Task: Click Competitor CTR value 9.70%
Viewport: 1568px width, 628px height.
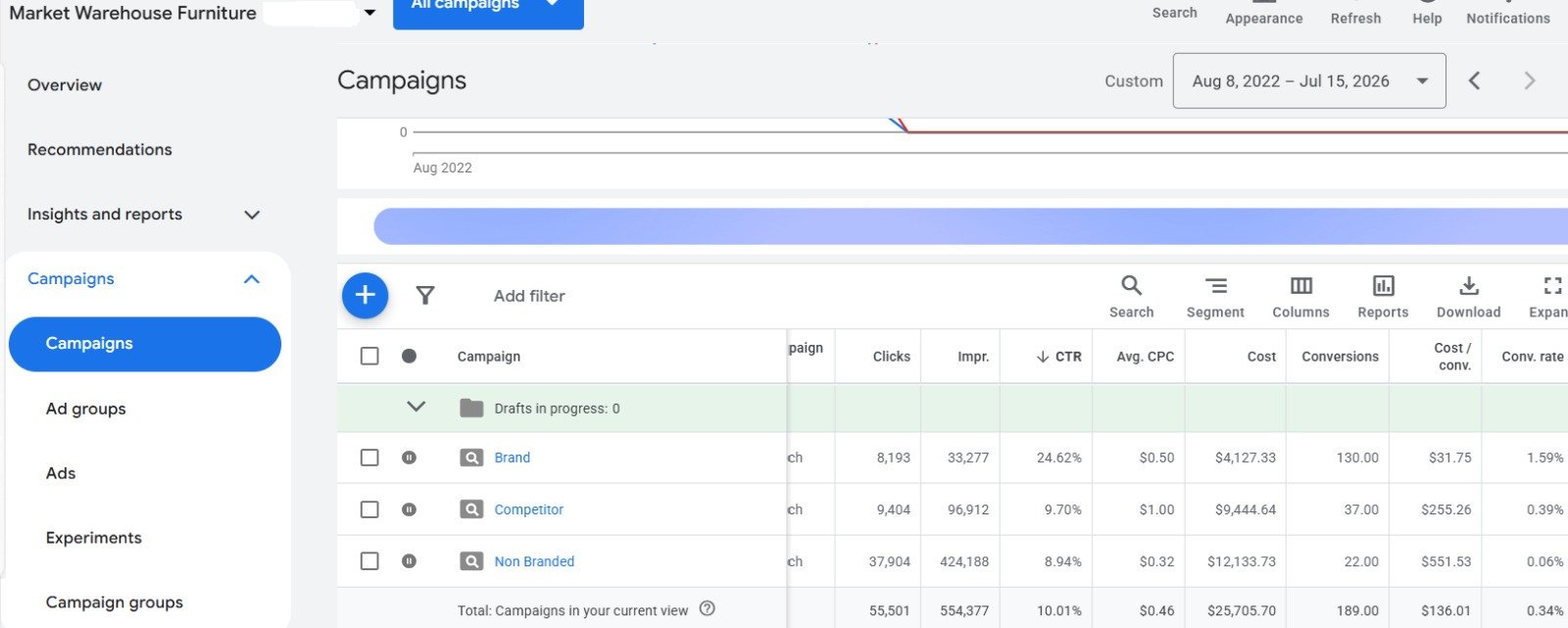Action: 1063,509
